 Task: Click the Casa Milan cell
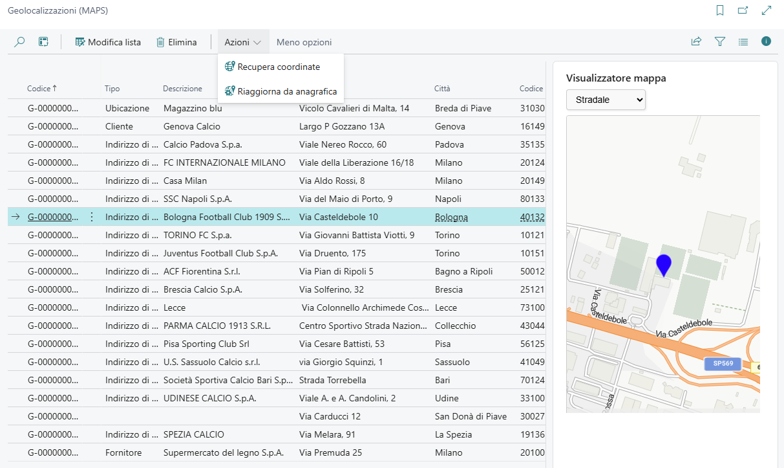[185, 180]
